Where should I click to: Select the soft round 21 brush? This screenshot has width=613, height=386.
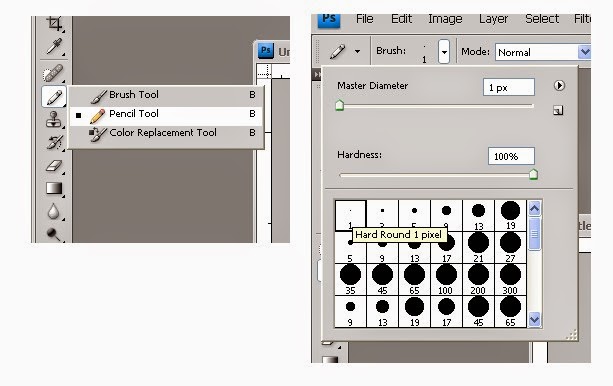478,247
